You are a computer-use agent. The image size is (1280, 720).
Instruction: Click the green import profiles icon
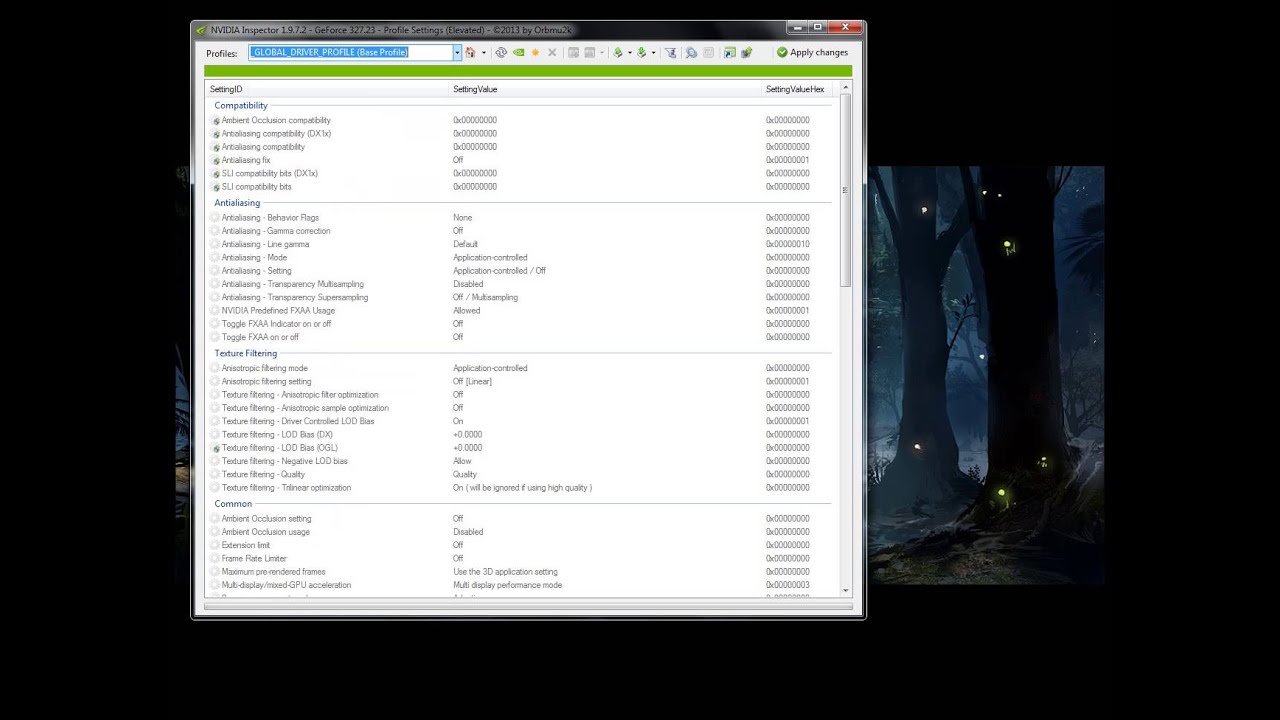click(x=642, y=52)
